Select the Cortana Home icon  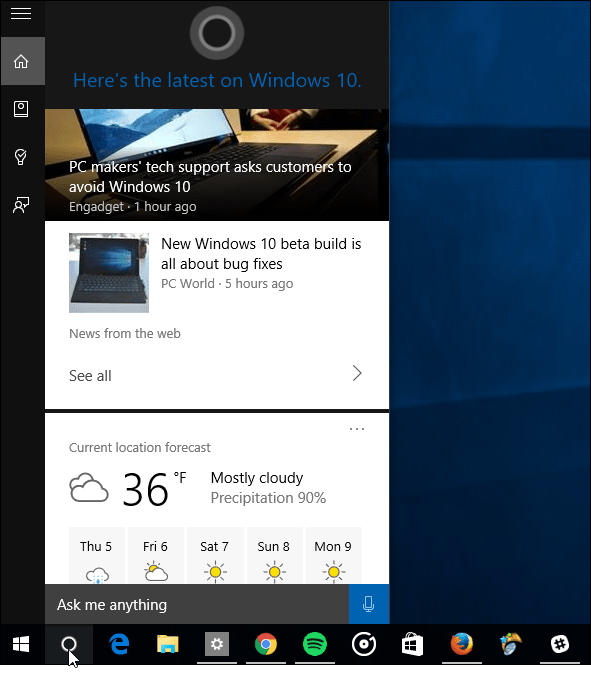(x=22, y=61)
